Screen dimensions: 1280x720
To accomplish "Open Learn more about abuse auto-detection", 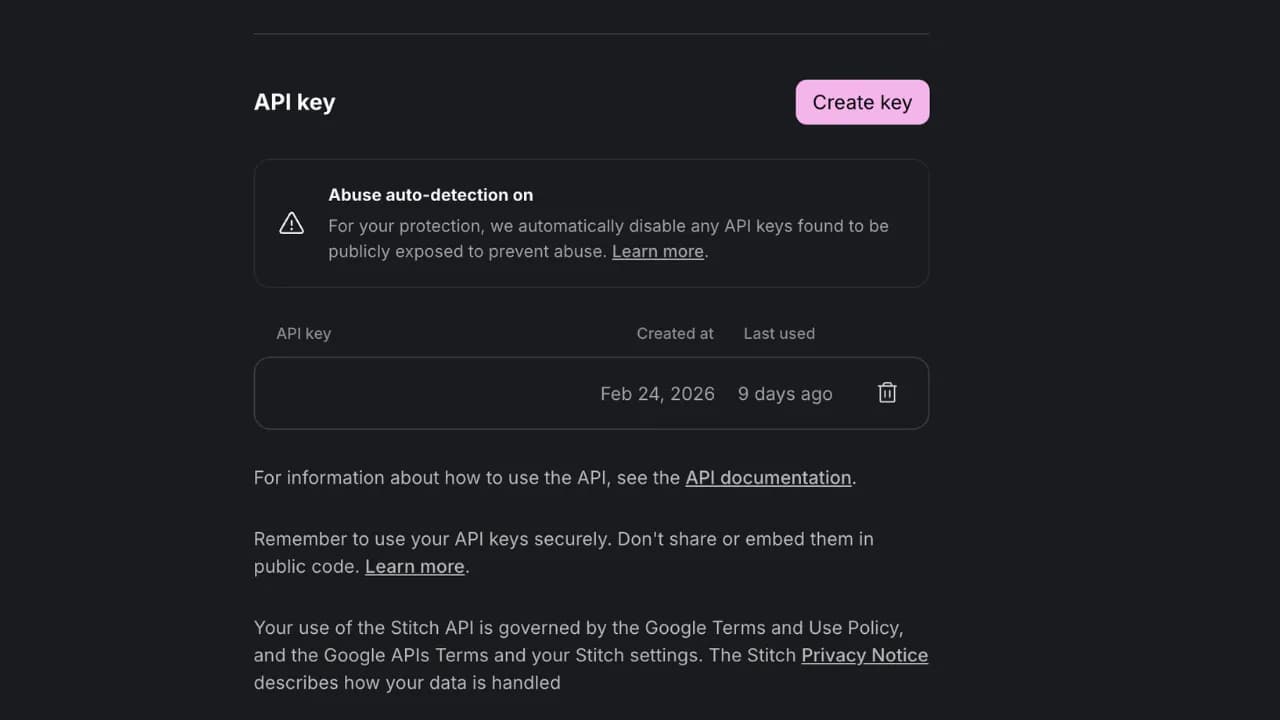I will pos(656,251).
